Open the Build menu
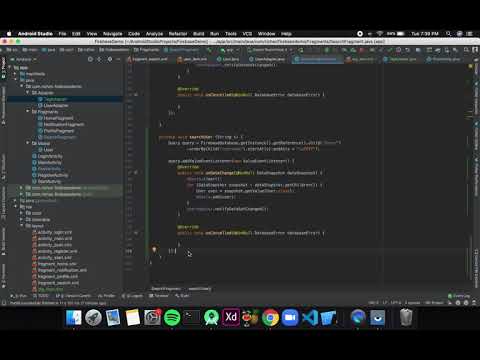The width and height of the screenshot is (480, 360). [198, 34]
